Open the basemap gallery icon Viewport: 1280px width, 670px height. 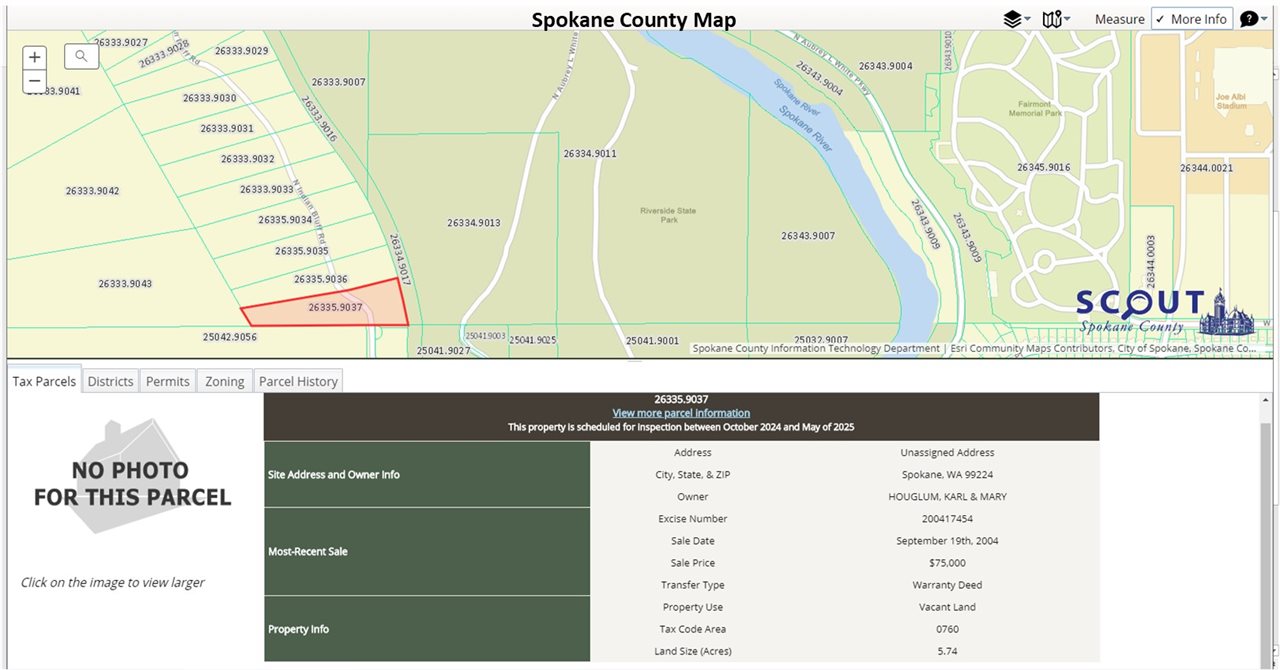[x=1051, y=19]
